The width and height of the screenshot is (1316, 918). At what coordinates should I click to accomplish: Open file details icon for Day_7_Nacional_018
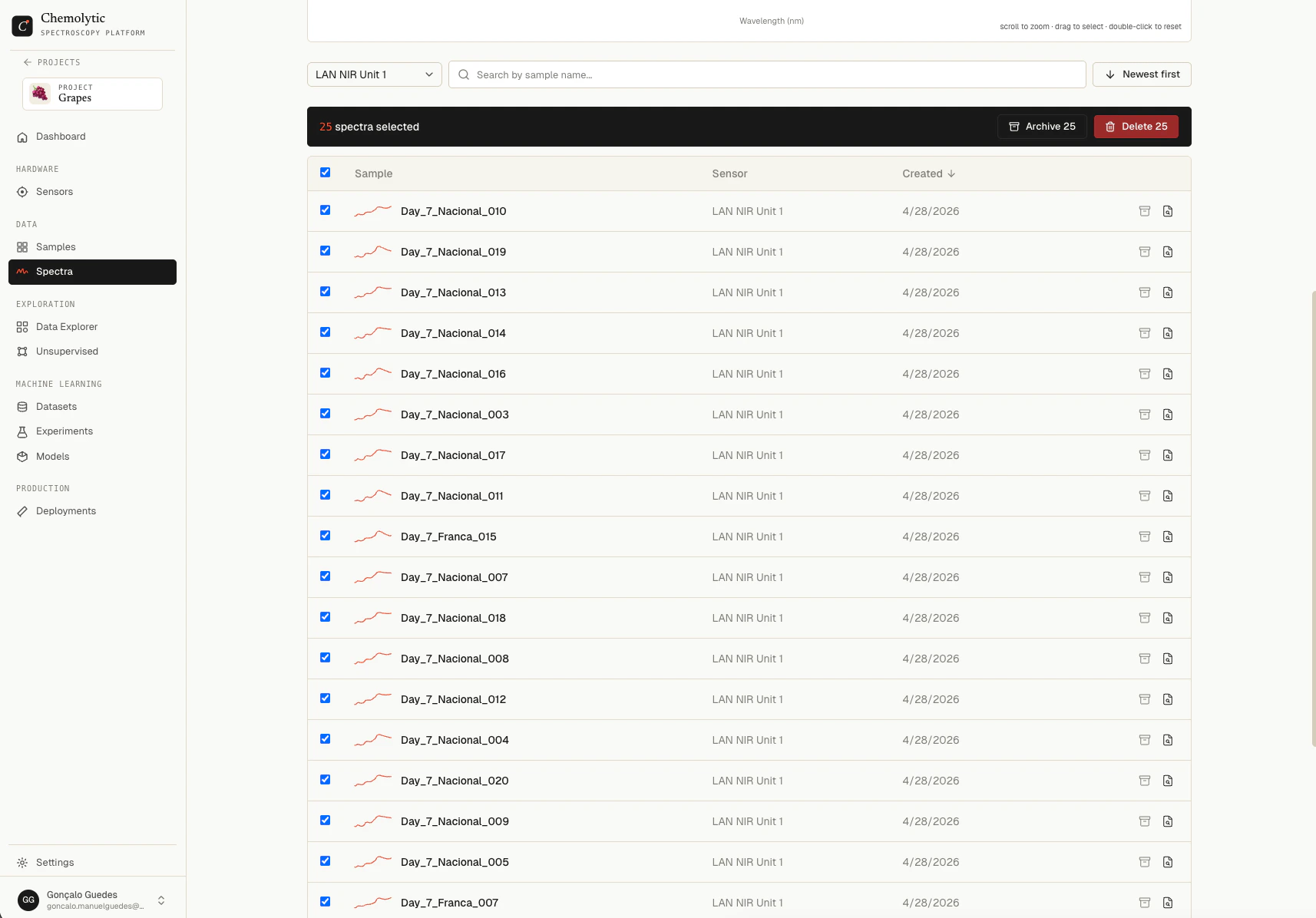[x=1168, y=618]
